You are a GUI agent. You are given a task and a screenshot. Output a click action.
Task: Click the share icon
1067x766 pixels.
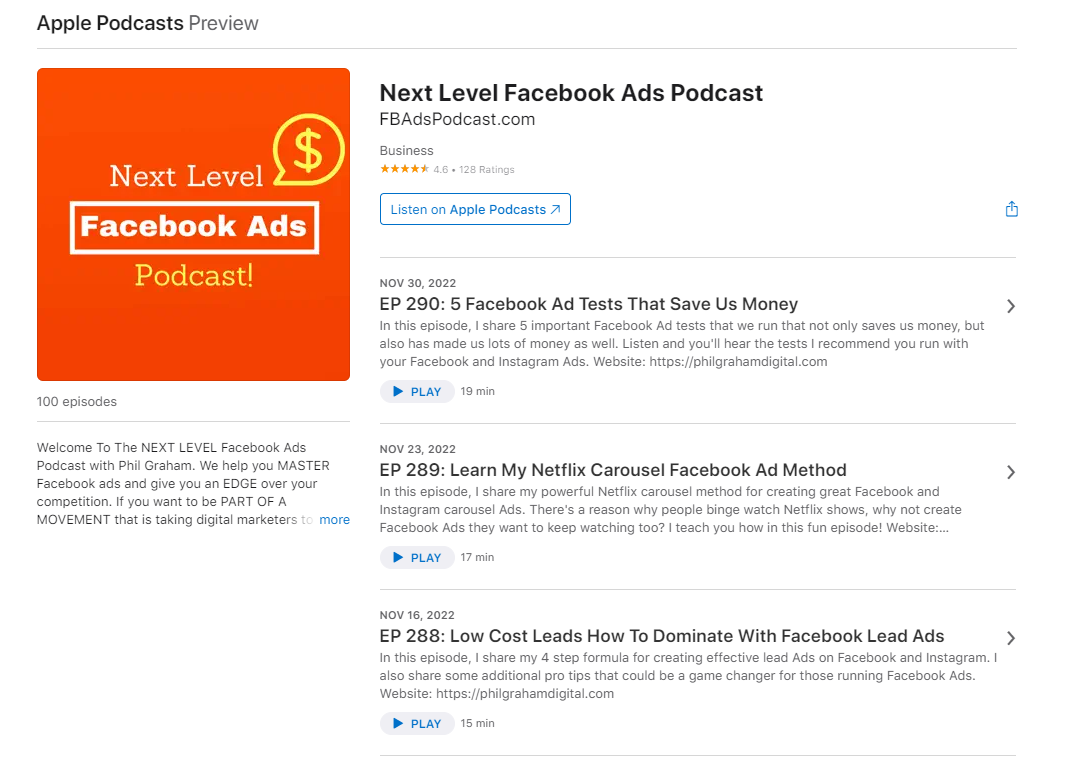tap(1011, 209)
